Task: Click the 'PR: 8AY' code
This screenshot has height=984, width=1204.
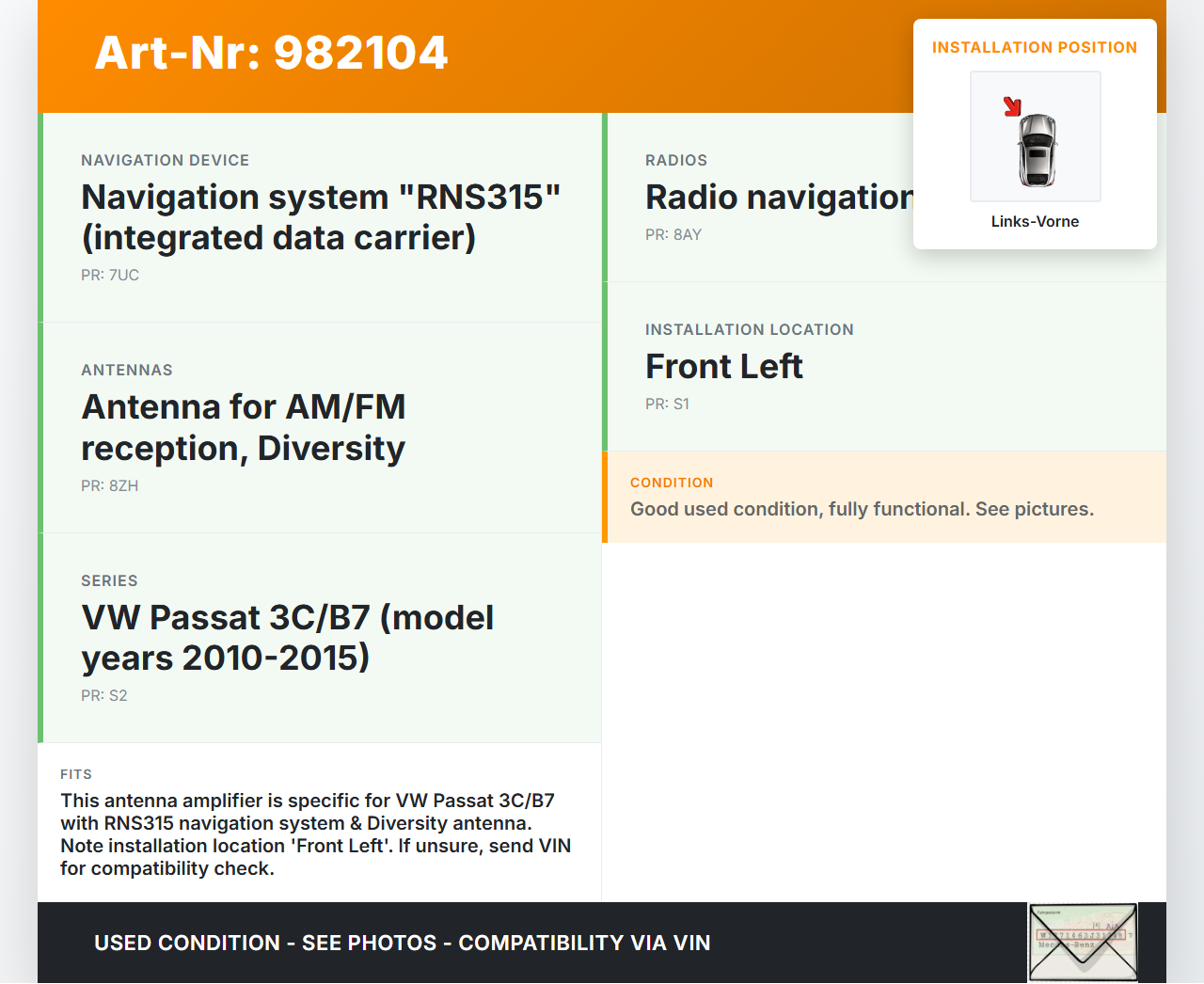Action: point(673,235)
